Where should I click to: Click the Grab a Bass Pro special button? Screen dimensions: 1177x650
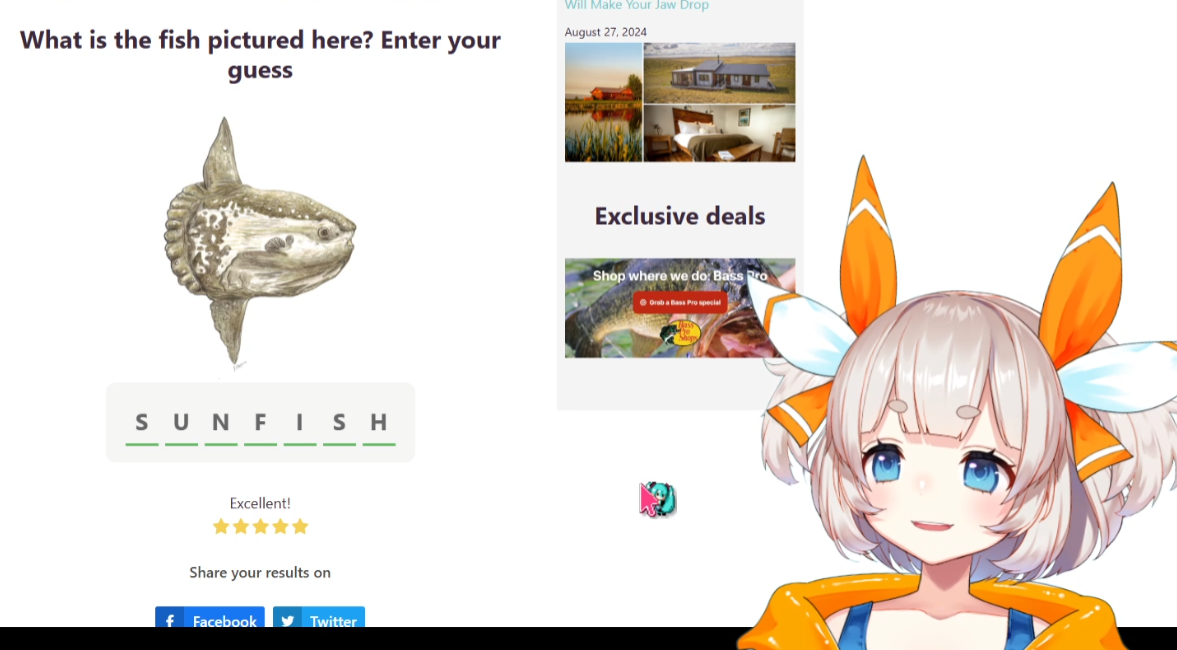click(x=680, y=302)
